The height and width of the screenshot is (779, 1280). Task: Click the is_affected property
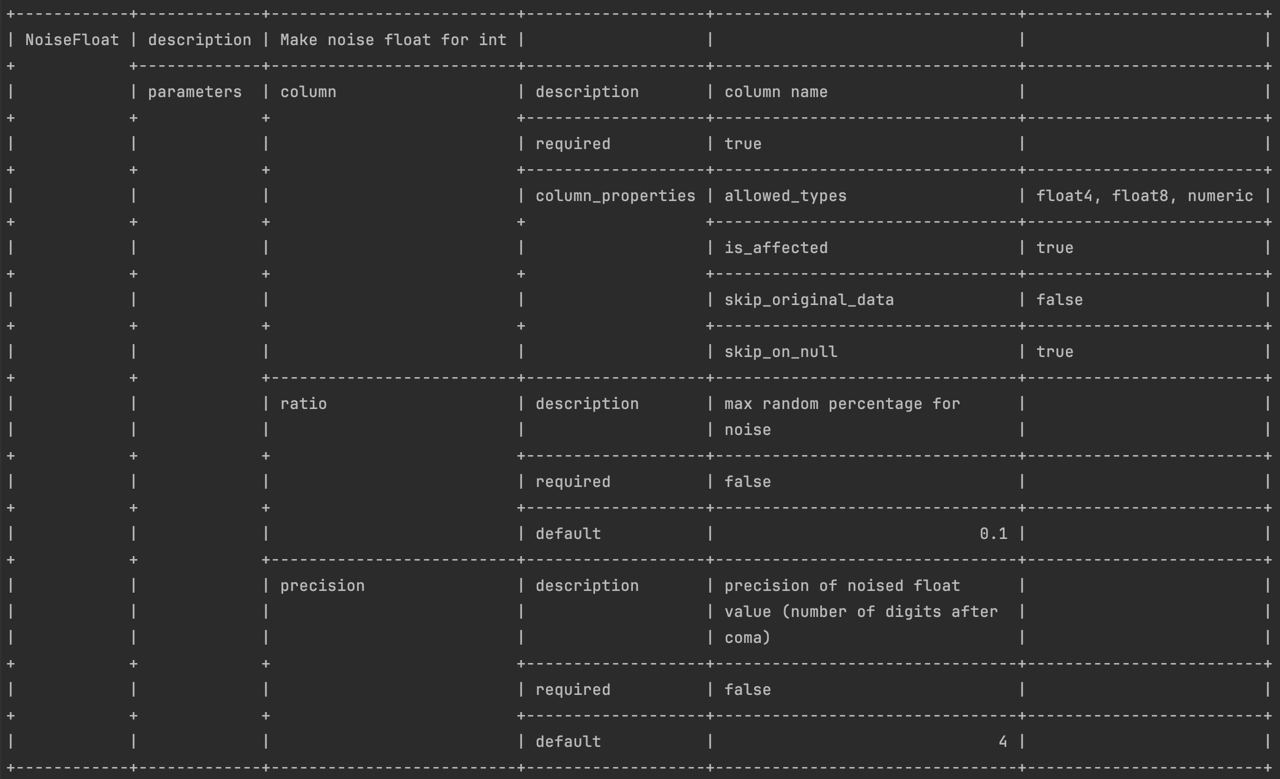[776, 248]
